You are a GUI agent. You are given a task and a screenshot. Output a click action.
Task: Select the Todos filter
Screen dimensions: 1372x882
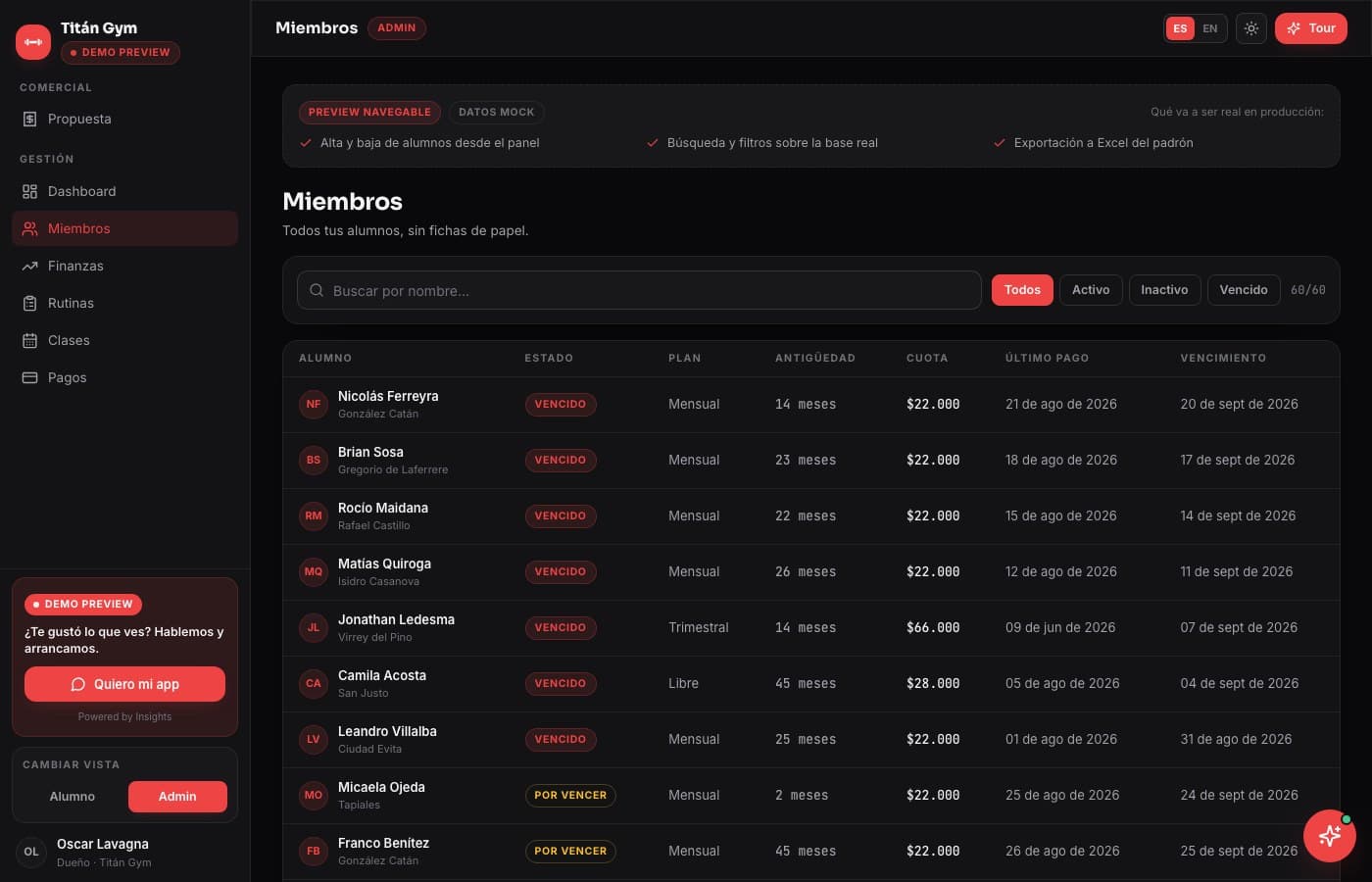coord(1022,290)
